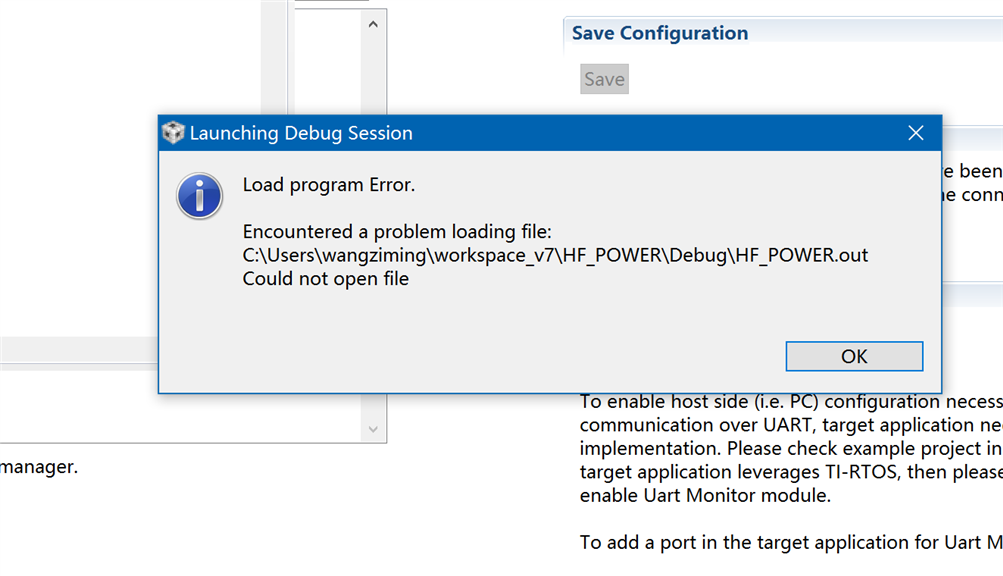Screen dimensions: 1003x576
Task: Click the horizontal scrollbar in the left panel
Action: pyautogui.click(x=80, y=350)
